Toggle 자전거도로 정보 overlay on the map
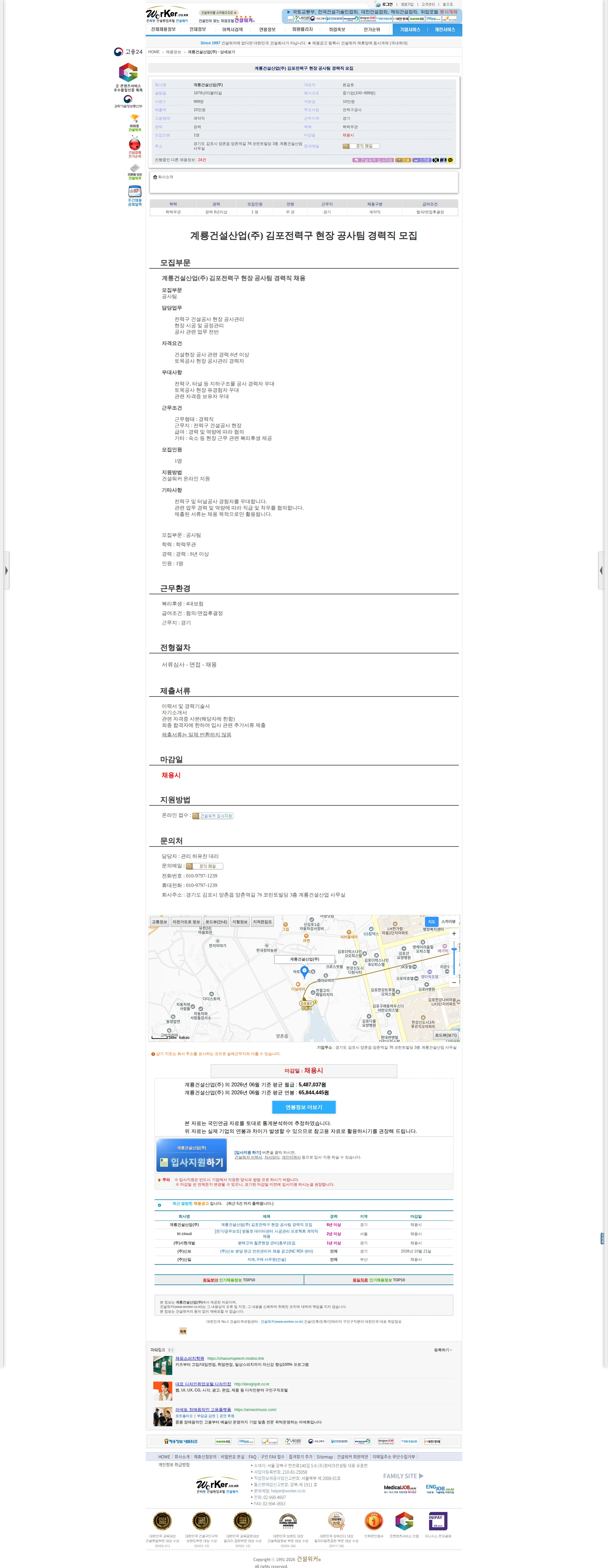 pos(186,921)
